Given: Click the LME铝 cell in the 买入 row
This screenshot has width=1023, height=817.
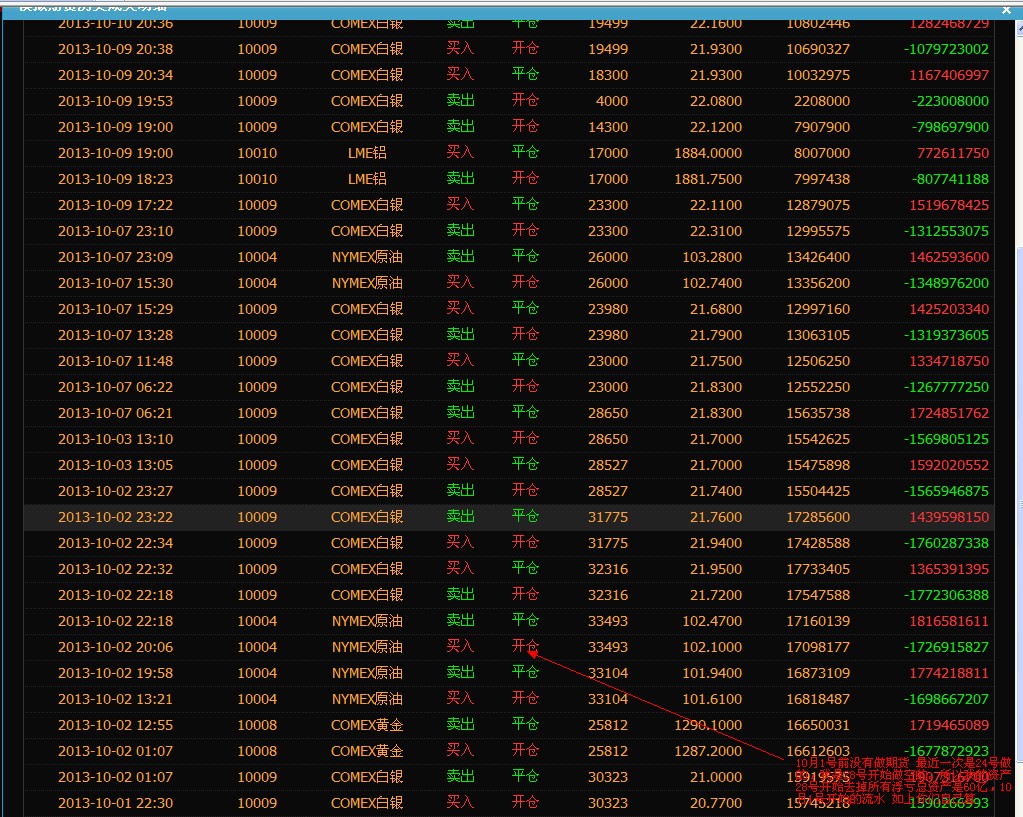Looking at the screenshot, I should tap(367, 153).
